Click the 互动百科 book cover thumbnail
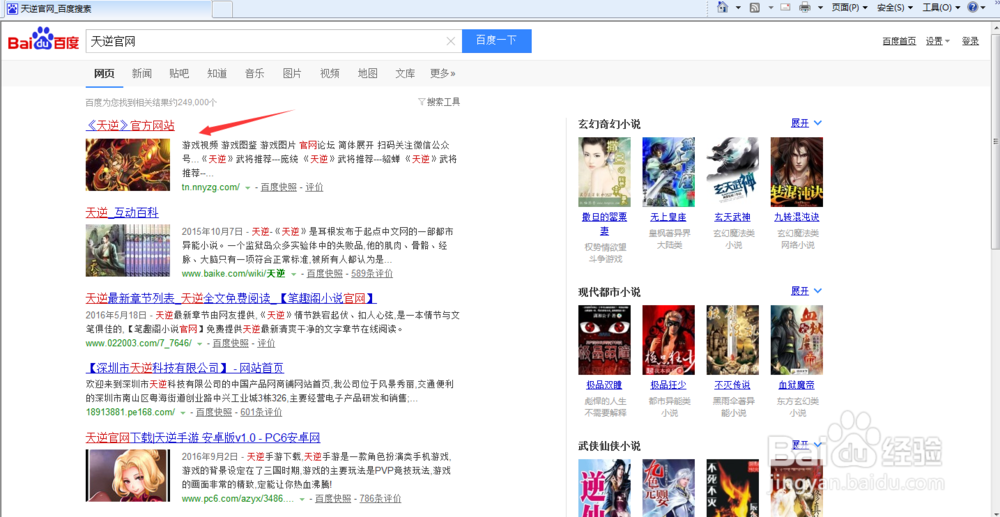The width and height of the screenshot is (1000, 517). (x=128, y=251)
